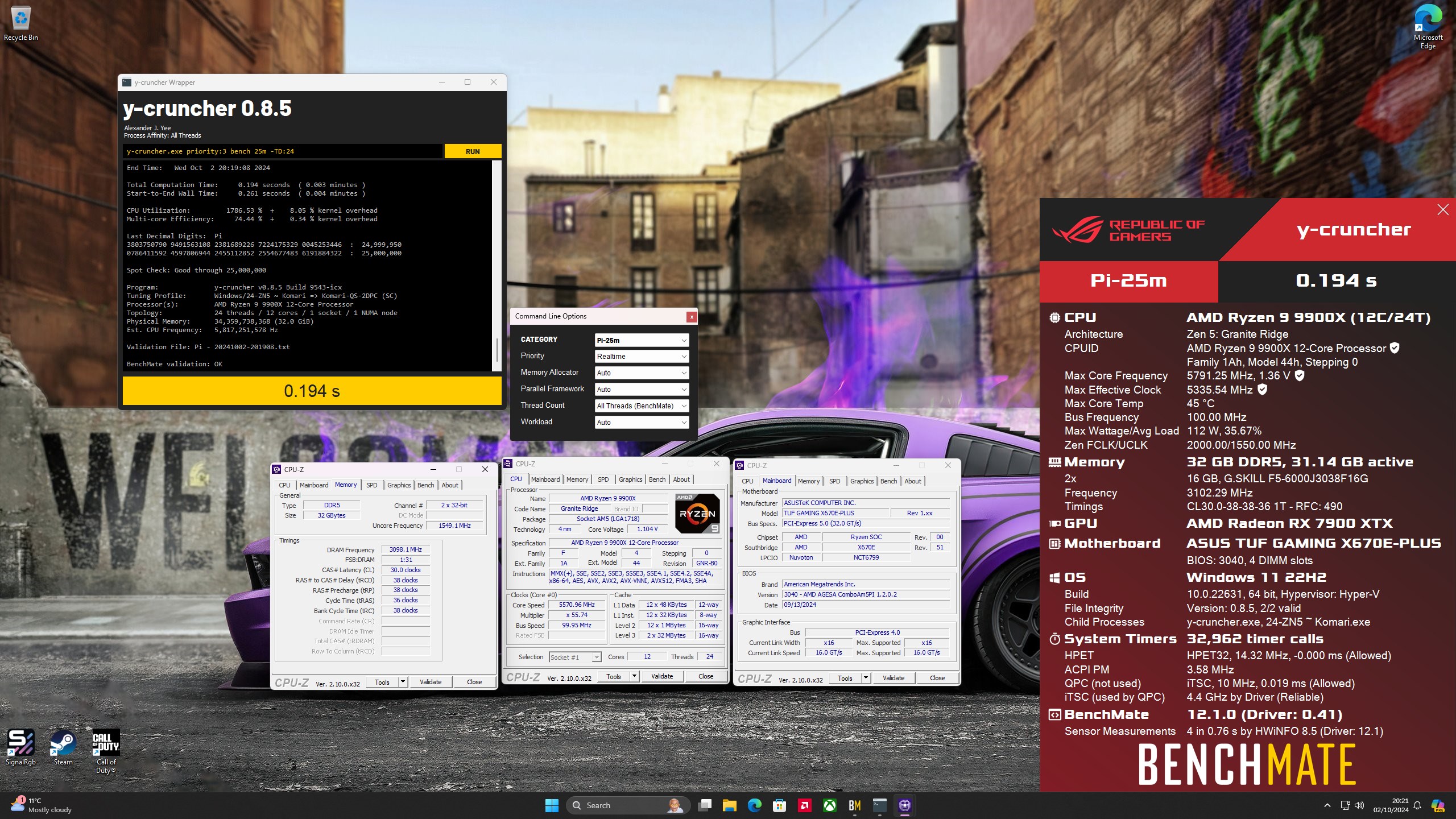Open the notifications bell in the tray
Image resolution: width=1456 pixels, height=819 pixels.
[1418, 805]
